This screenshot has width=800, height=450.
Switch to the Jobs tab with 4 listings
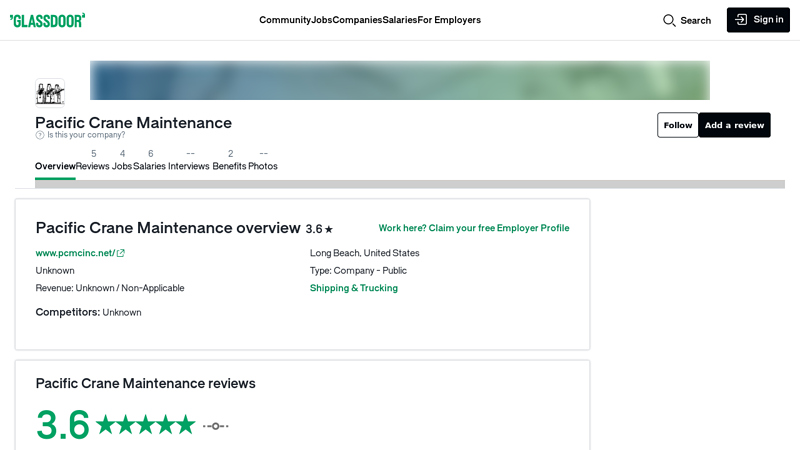(122, 161)
